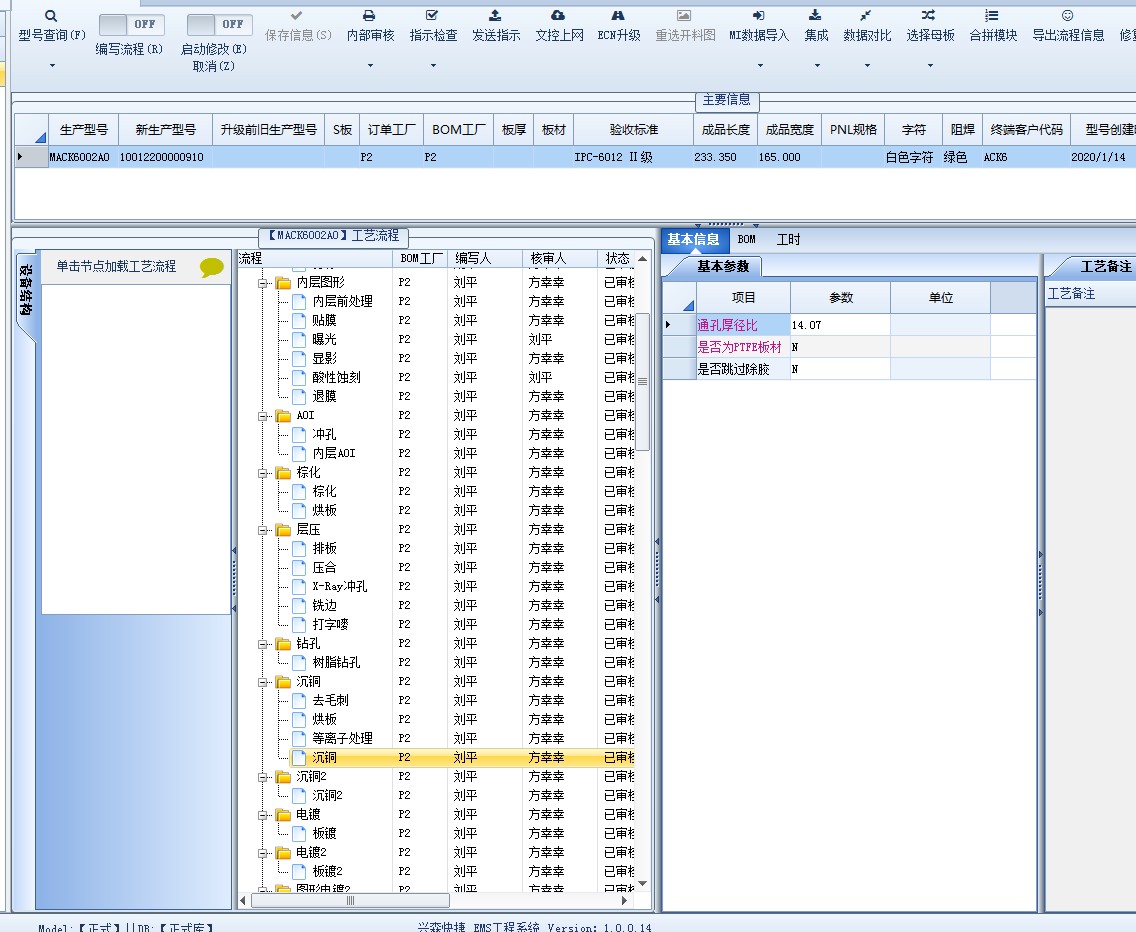Switch to the 基本信息 tab
Screen dimensions: 1136x932
pos(693,239)
